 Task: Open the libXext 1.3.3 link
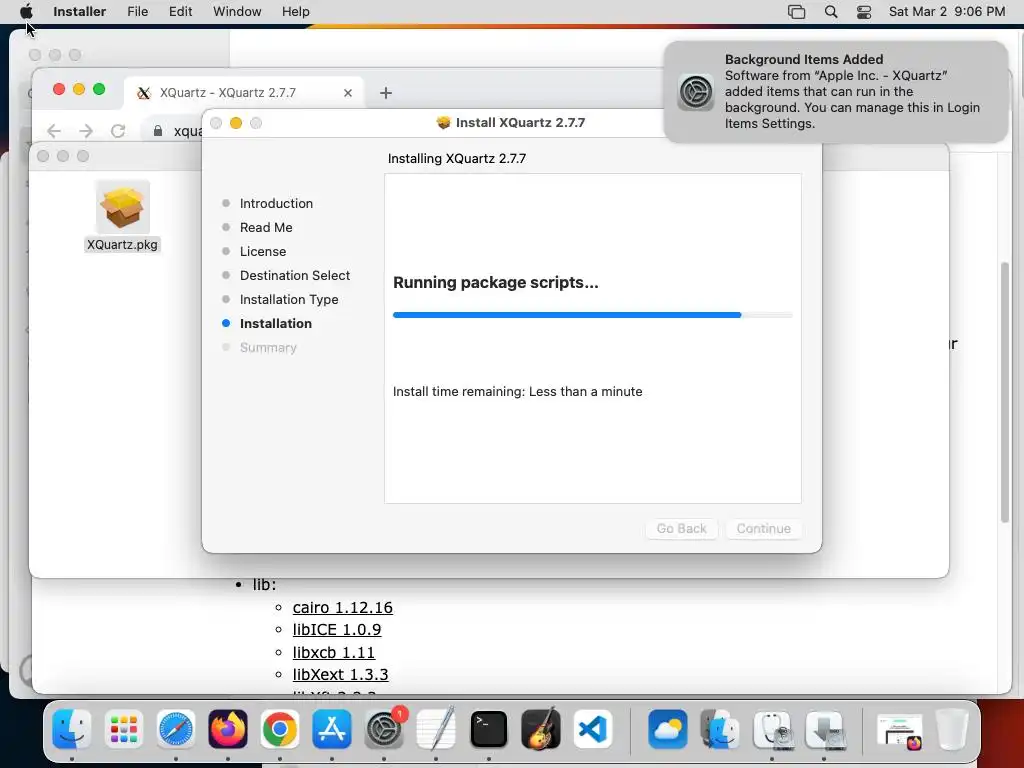(x=340, y=674)
